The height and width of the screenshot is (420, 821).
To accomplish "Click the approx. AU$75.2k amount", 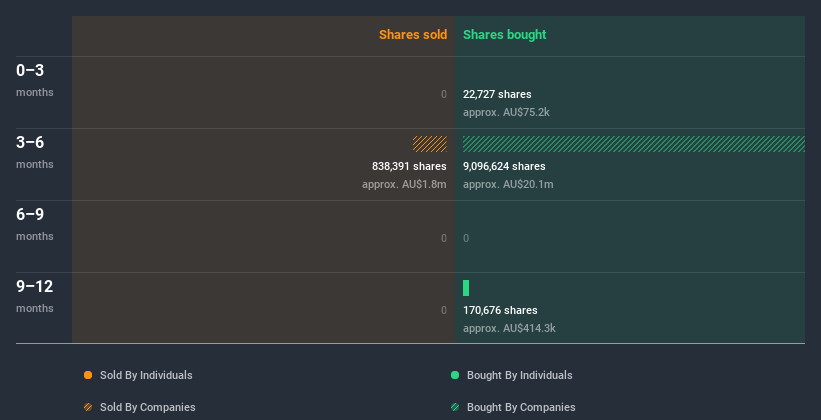I will pos(506,112).
